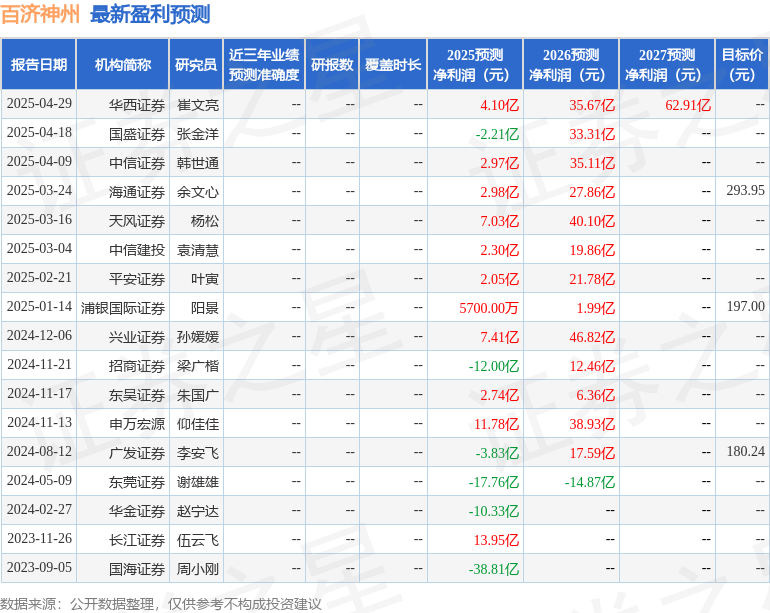
Task: Click the 40.10亿 forecast value
Action: point(592,221)
